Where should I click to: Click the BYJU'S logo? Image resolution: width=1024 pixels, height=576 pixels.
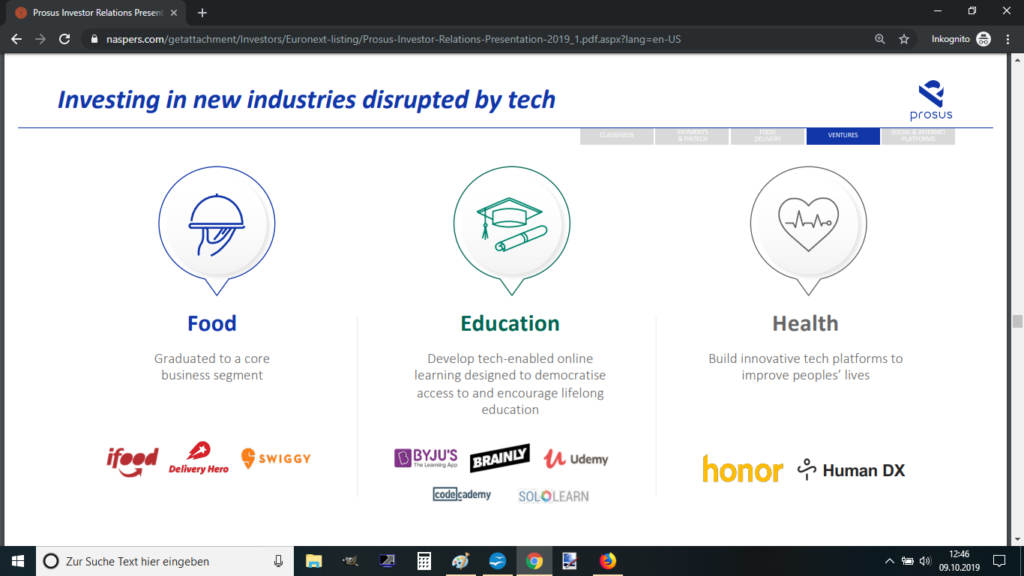426,458
